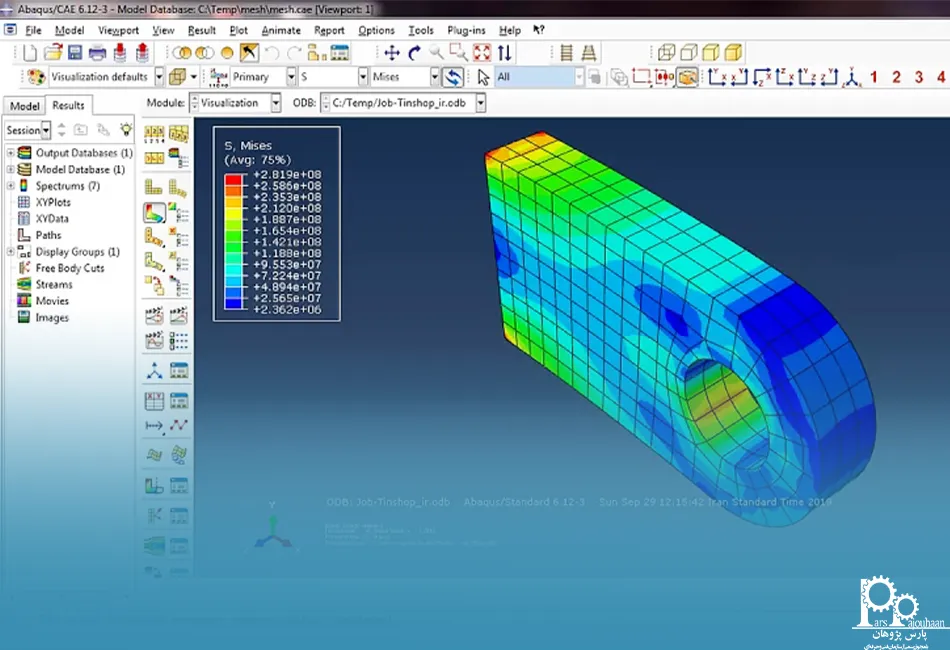This screenshot has width=950, height=650.
Task: Click the Auto-fit view icon
Action: click(482, 53)
